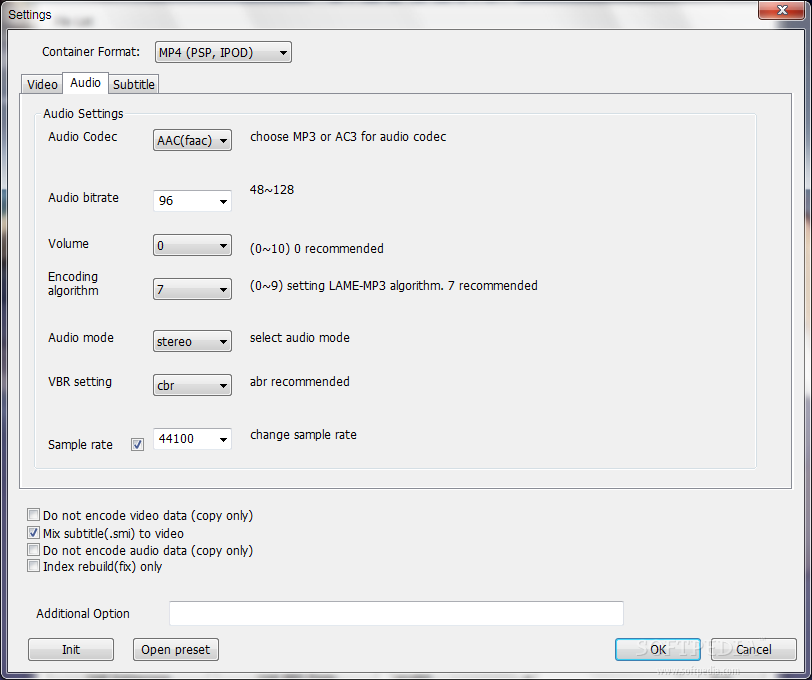Open the VBR setting cbr dropdown
The width and height of the screenshot is (812, 680).
[192, 385]
